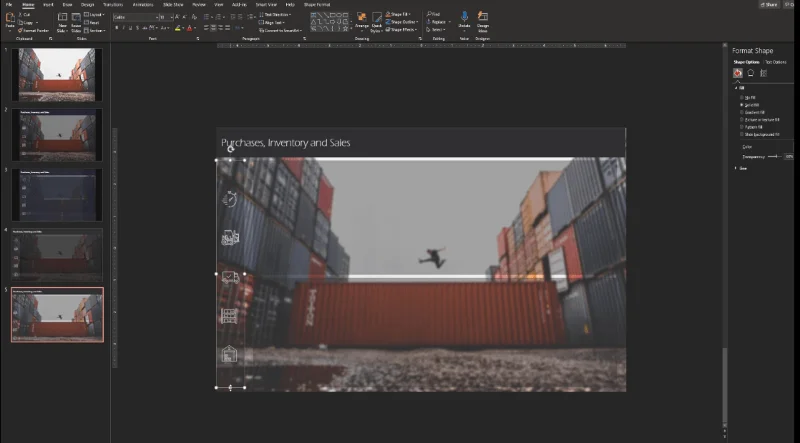Click the red font color icon
The image size is (800, 443).
pos(189,28)
